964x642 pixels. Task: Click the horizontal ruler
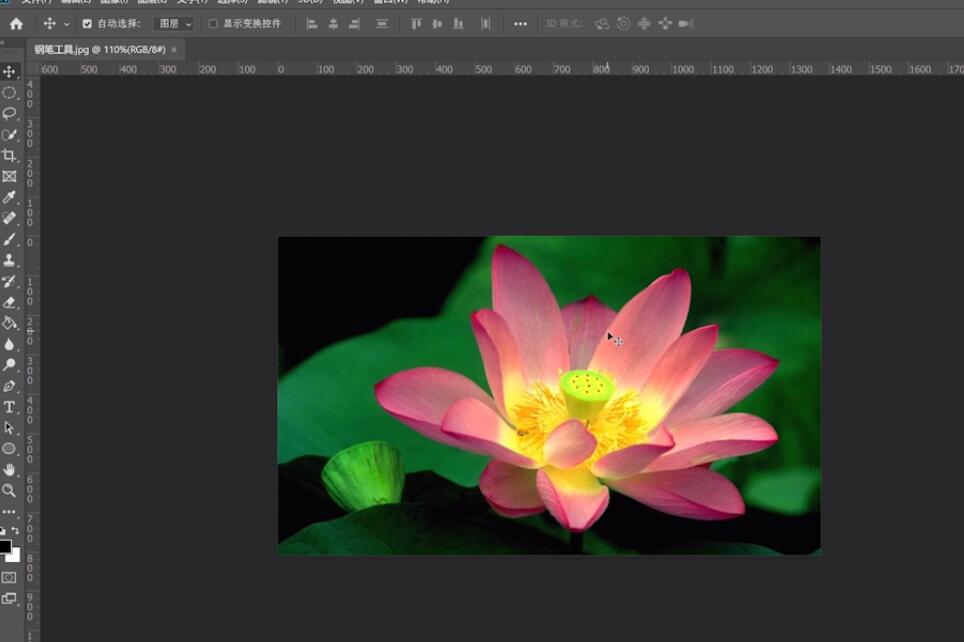click(x=502, y=69)
